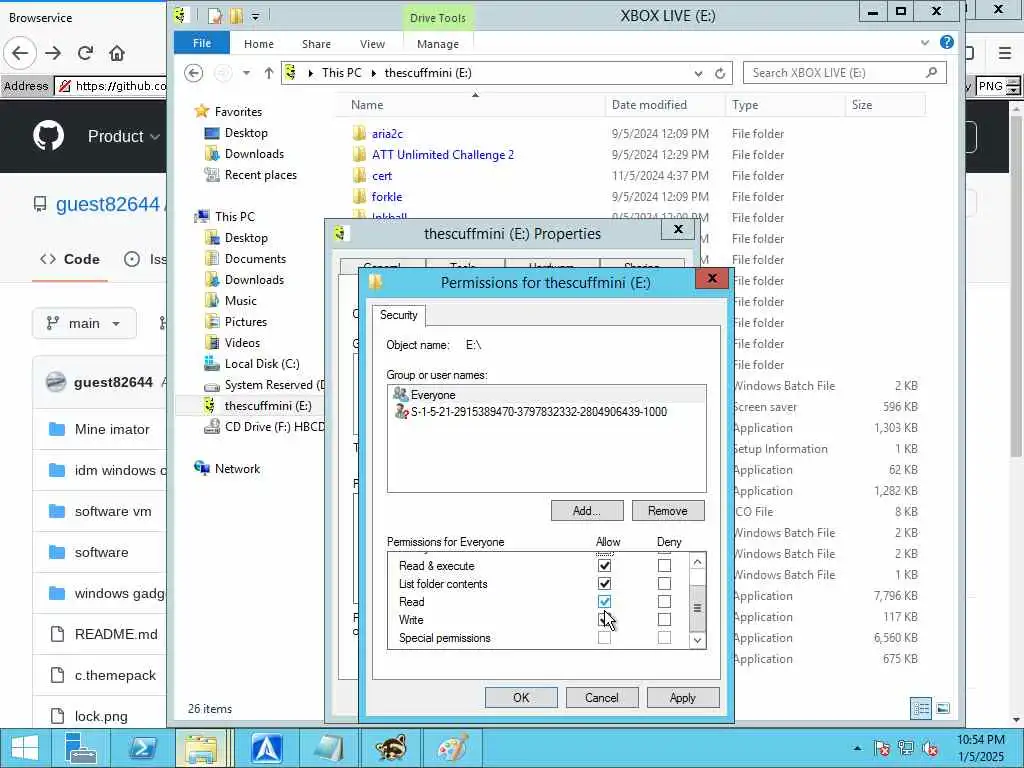This screenshot has width=1024, height=768.
Task: Open the File ribbon tab
Action: point(202,43)
